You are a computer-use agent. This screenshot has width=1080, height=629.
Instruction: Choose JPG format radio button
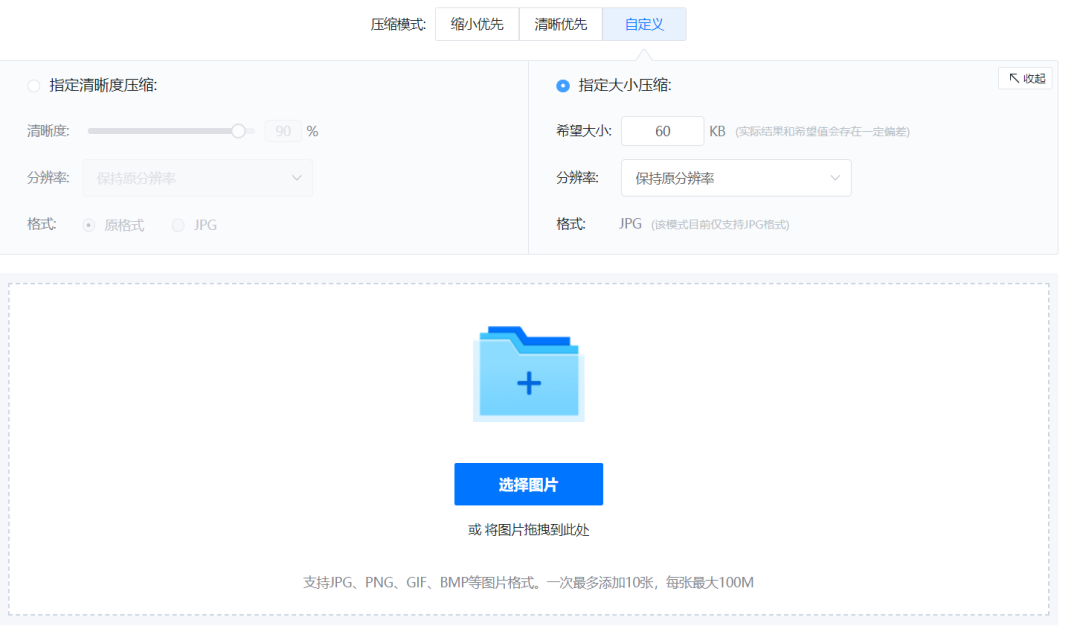178,225
